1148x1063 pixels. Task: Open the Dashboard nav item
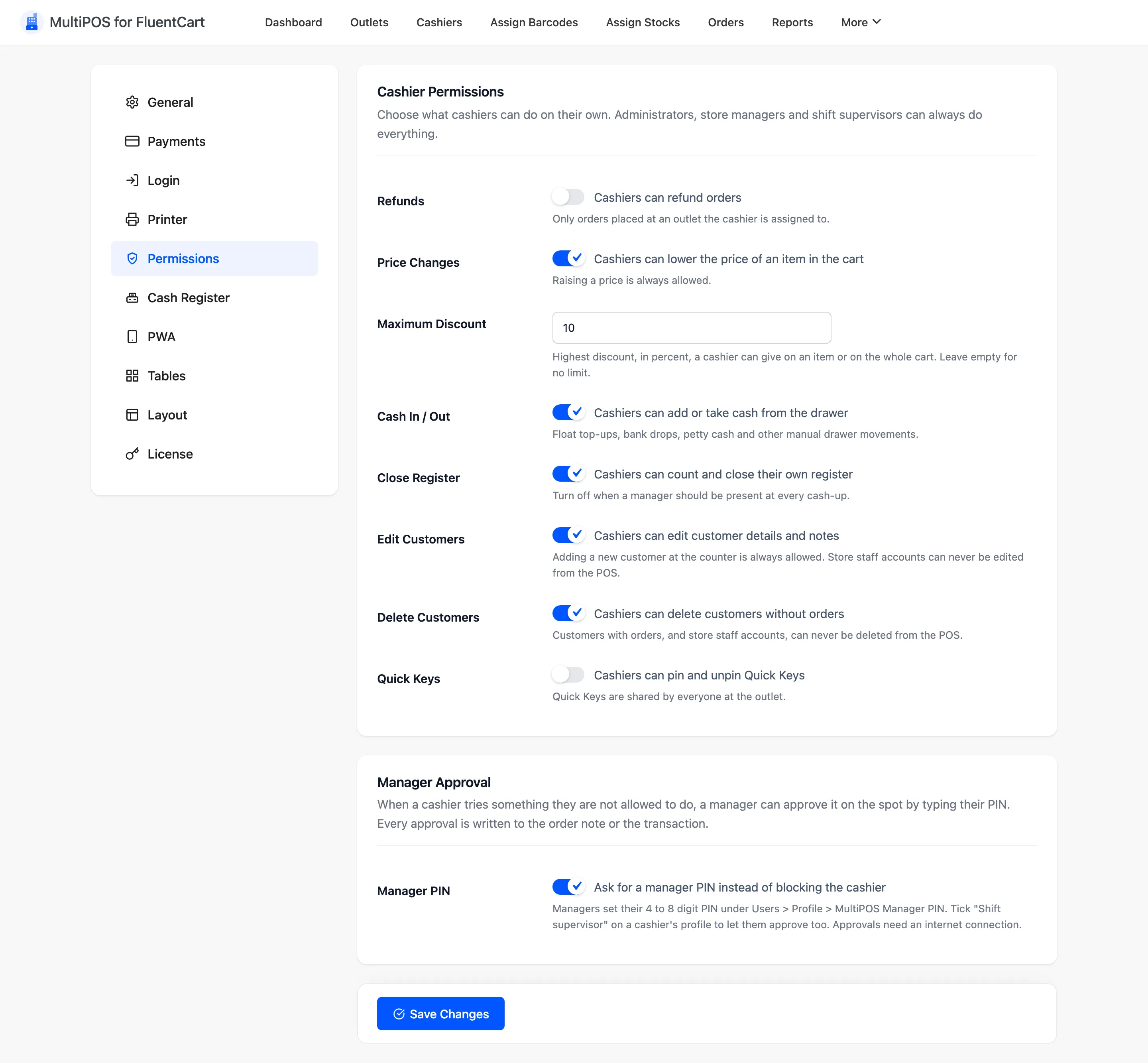tap(293, 22)
